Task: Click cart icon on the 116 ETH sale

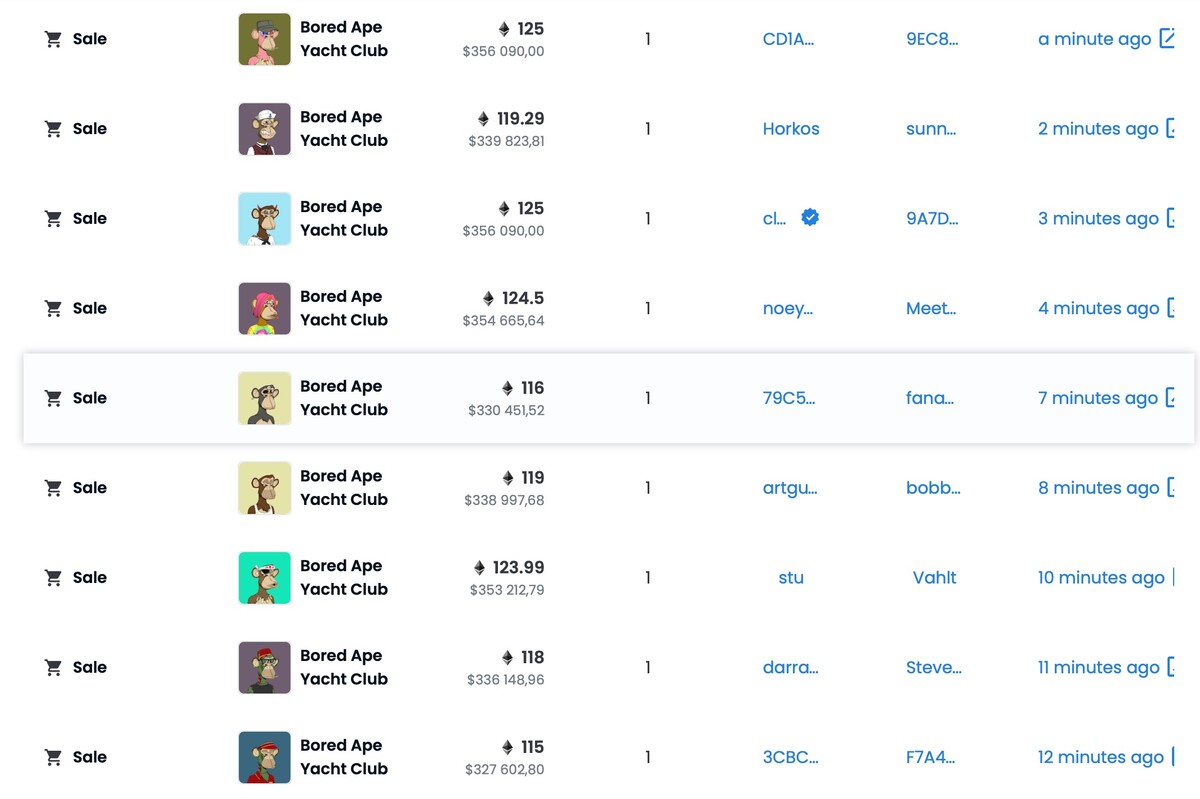Action: coord(54,398)
